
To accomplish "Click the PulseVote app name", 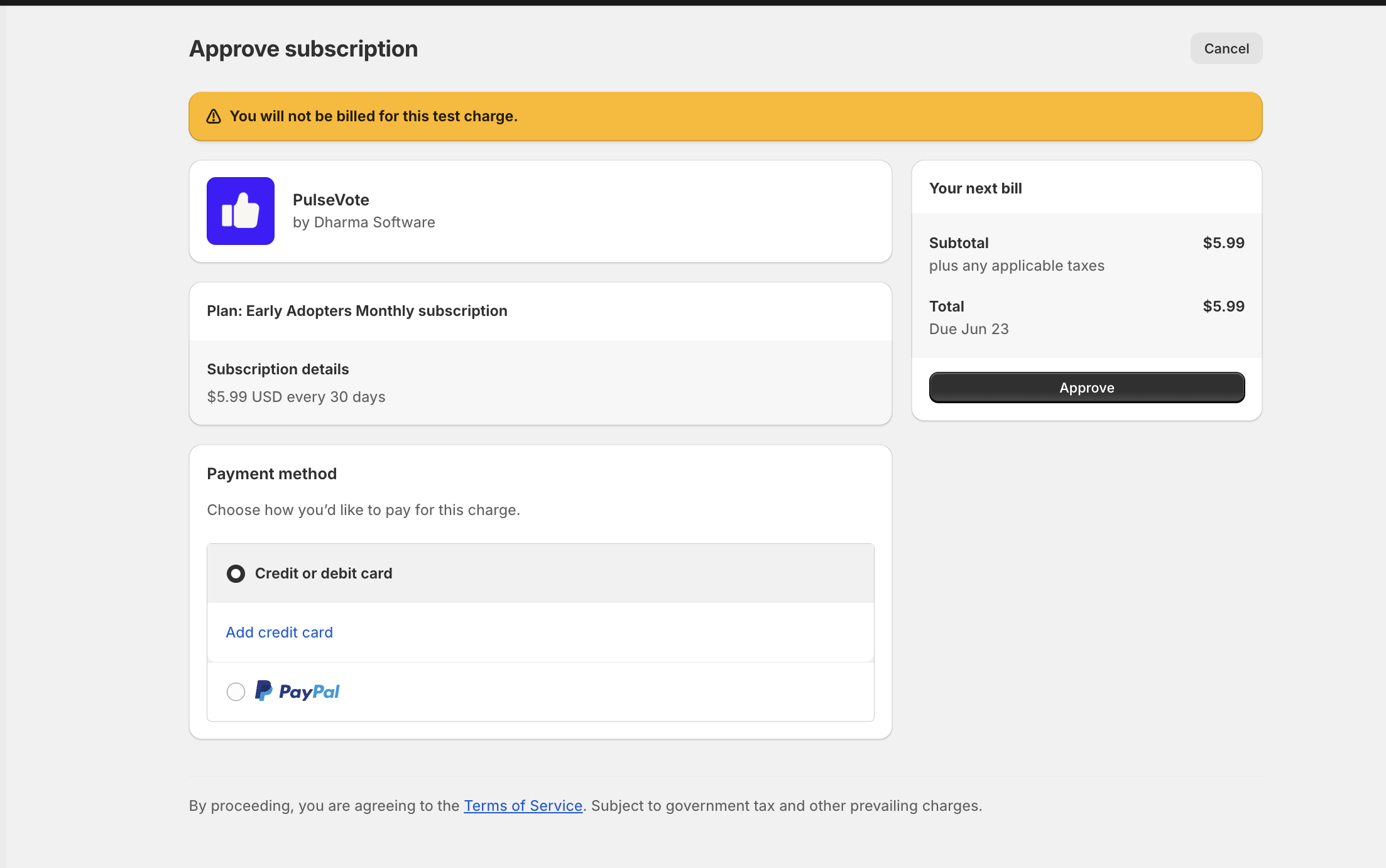I will 330,200.
